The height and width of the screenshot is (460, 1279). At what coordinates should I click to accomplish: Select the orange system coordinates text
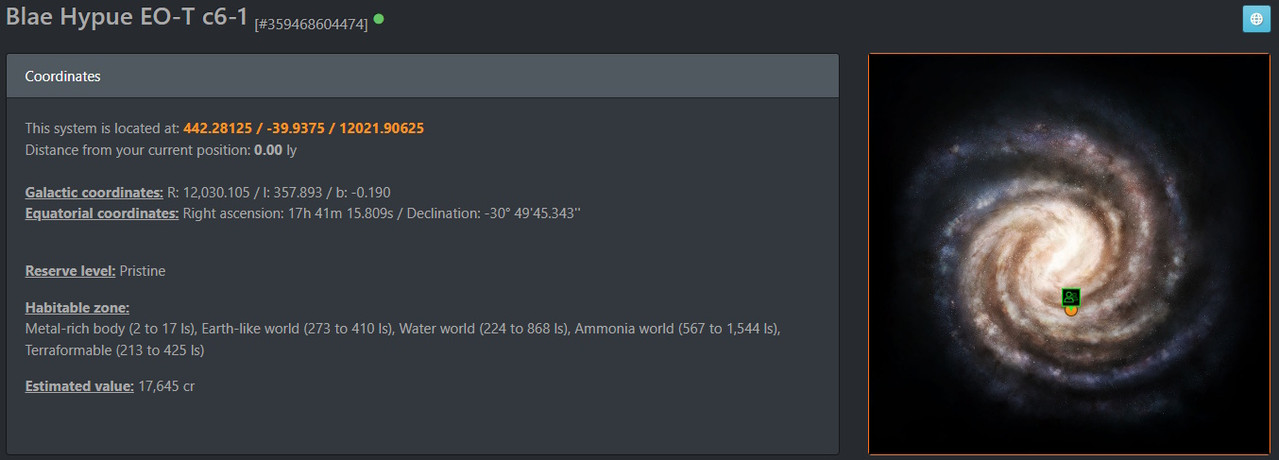(304, 129)
